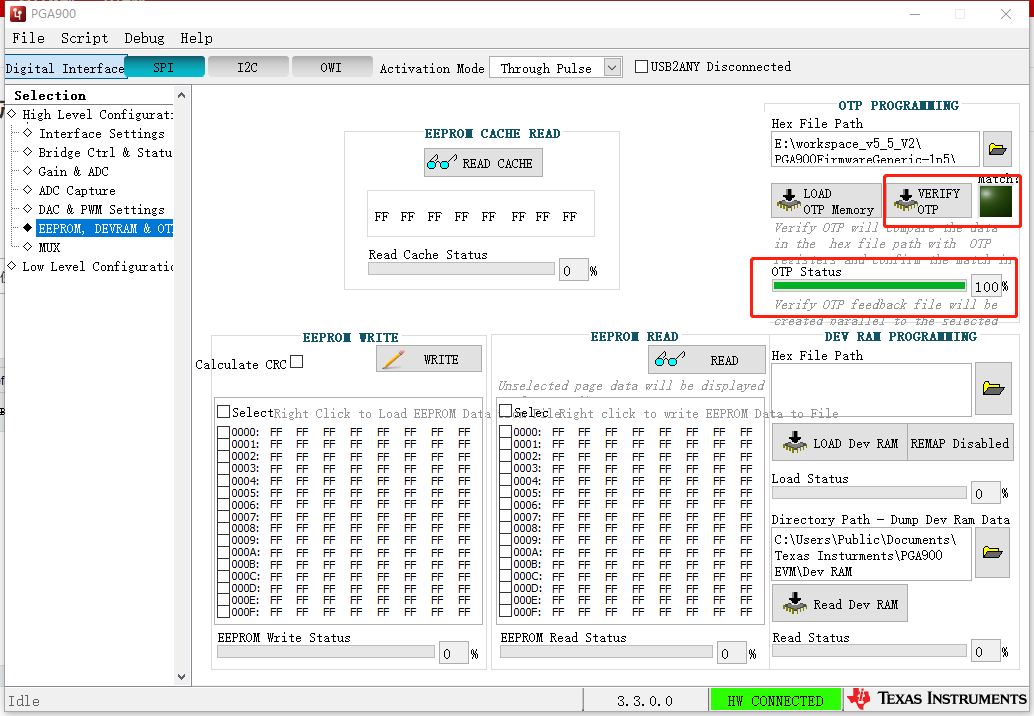This screenshot has width=1034, height=716.
Task: Enable Calculate CRC checkbox
Action: [x=297, y=362]
